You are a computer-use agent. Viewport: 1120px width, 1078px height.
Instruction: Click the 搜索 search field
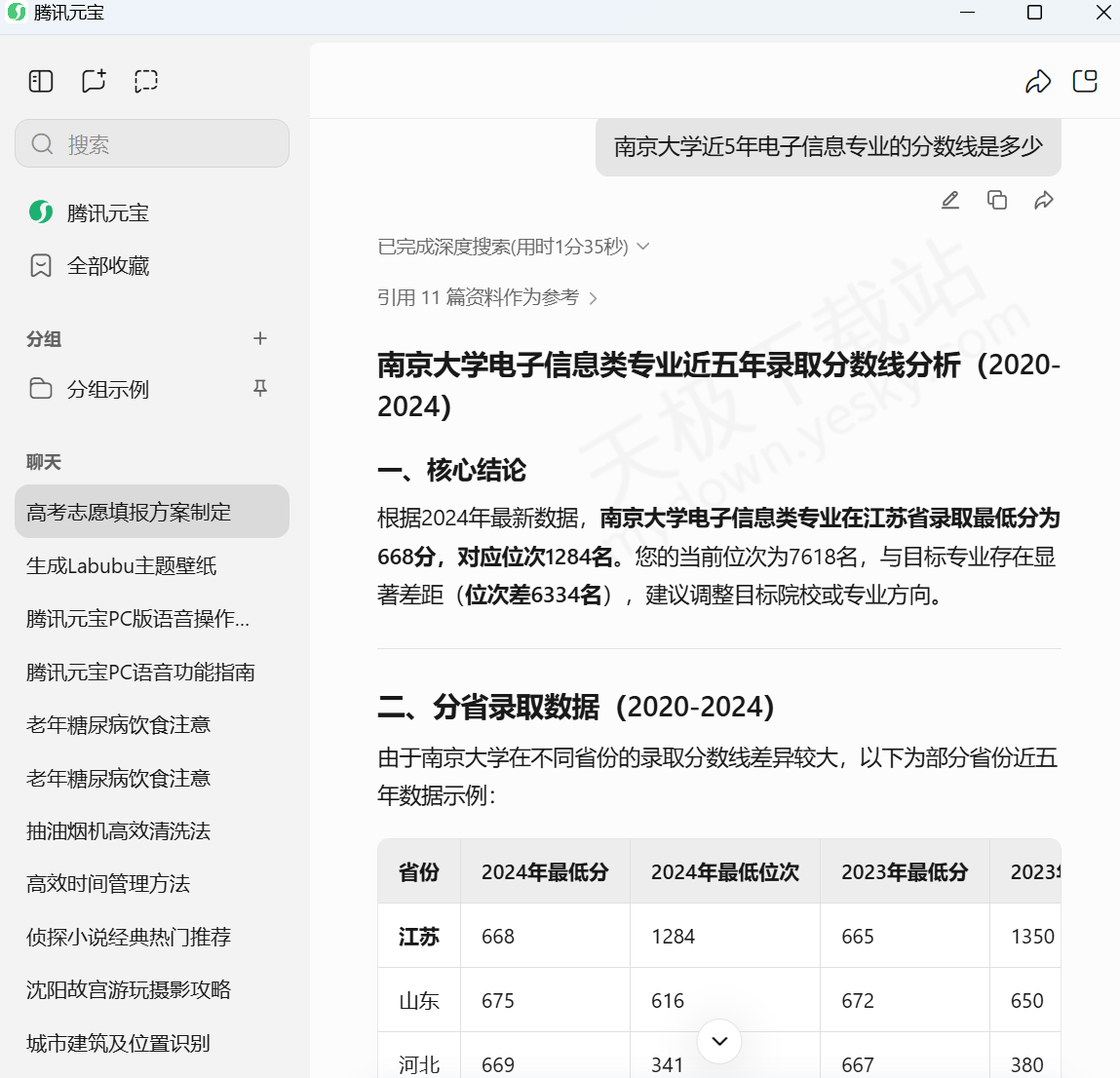[152, 144]
